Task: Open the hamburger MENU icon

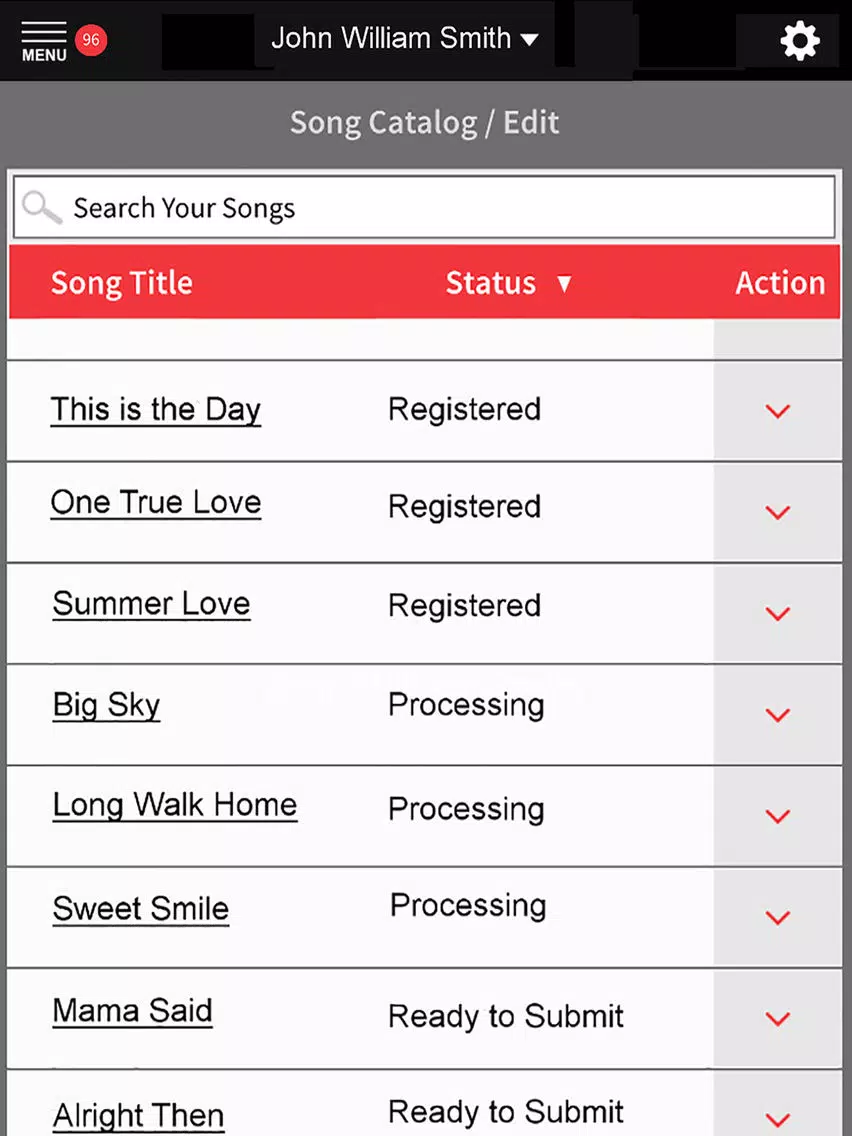Action: (43, 41)
